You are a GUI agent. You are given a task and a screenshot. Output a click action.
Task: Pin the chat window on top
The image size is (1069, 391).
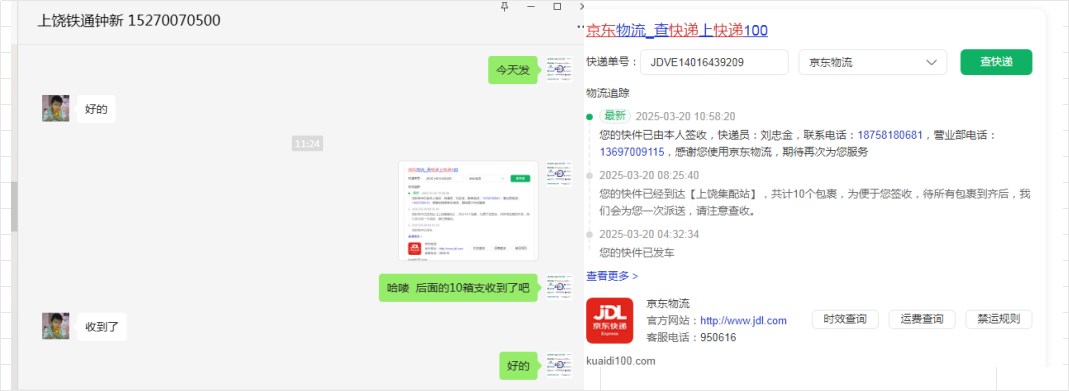[x=505, y=7]
